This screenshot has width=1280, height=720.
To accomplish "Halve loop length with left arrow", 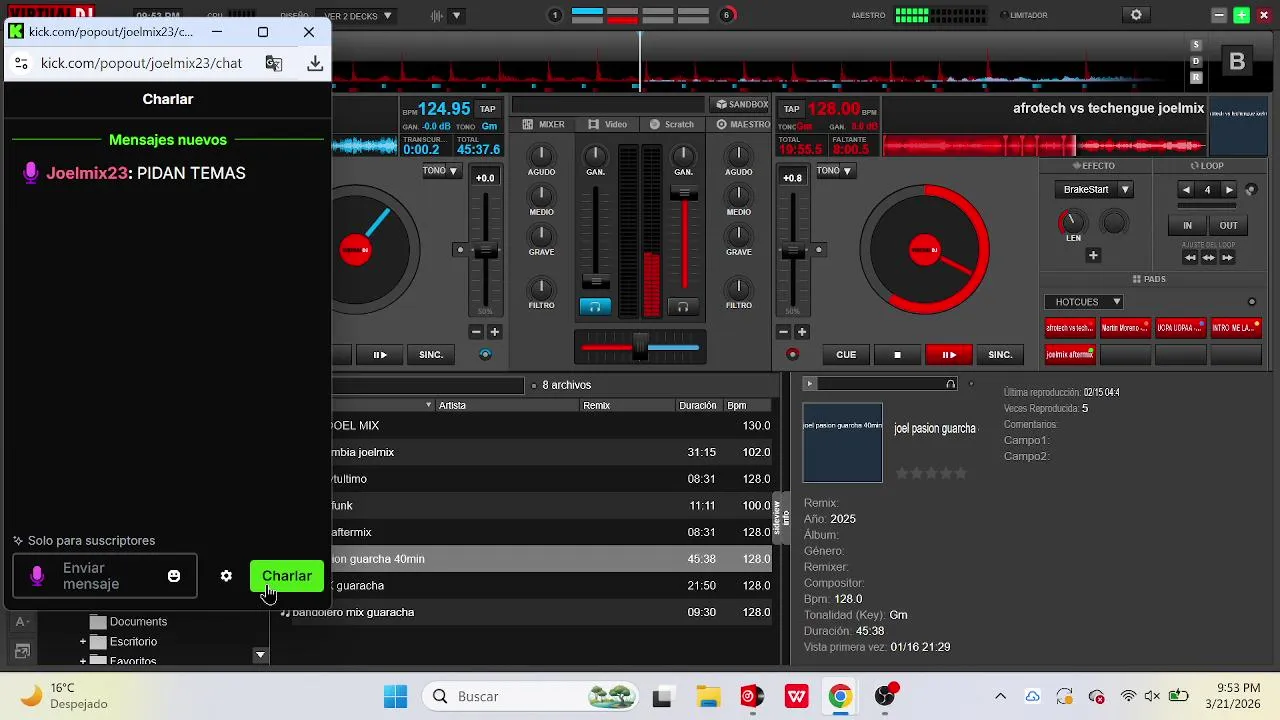I will [x=1186, y=190].
